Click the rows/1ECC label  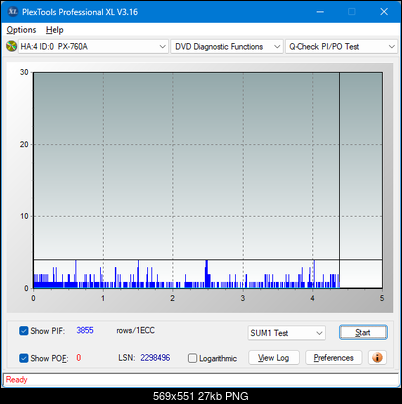click(x=135, y=330)
